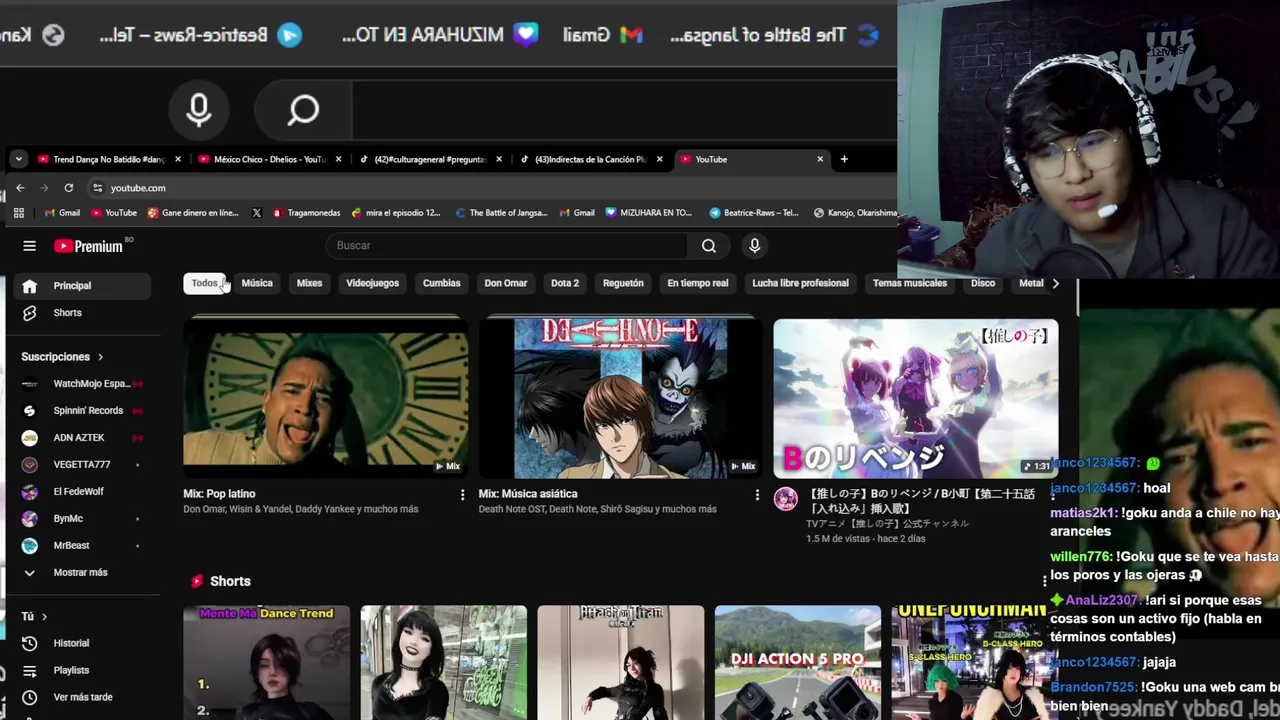The height and width of the screenshot is (720, 1280).
Task: Play the Death Note mix thumbnail
Action: [620, 398]
